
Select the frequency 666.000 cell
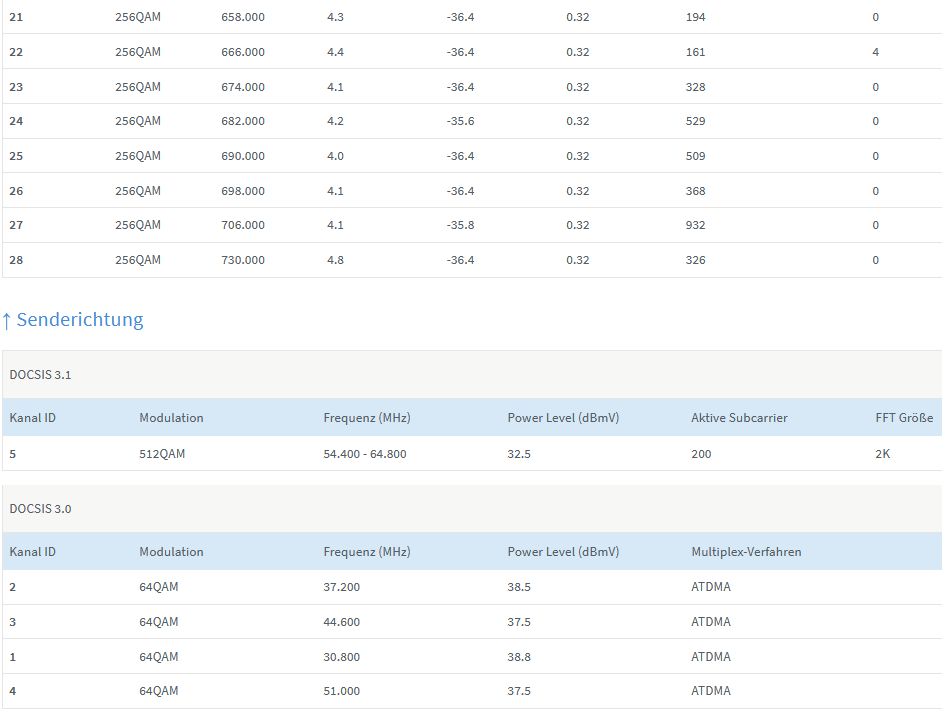point(243,52)
